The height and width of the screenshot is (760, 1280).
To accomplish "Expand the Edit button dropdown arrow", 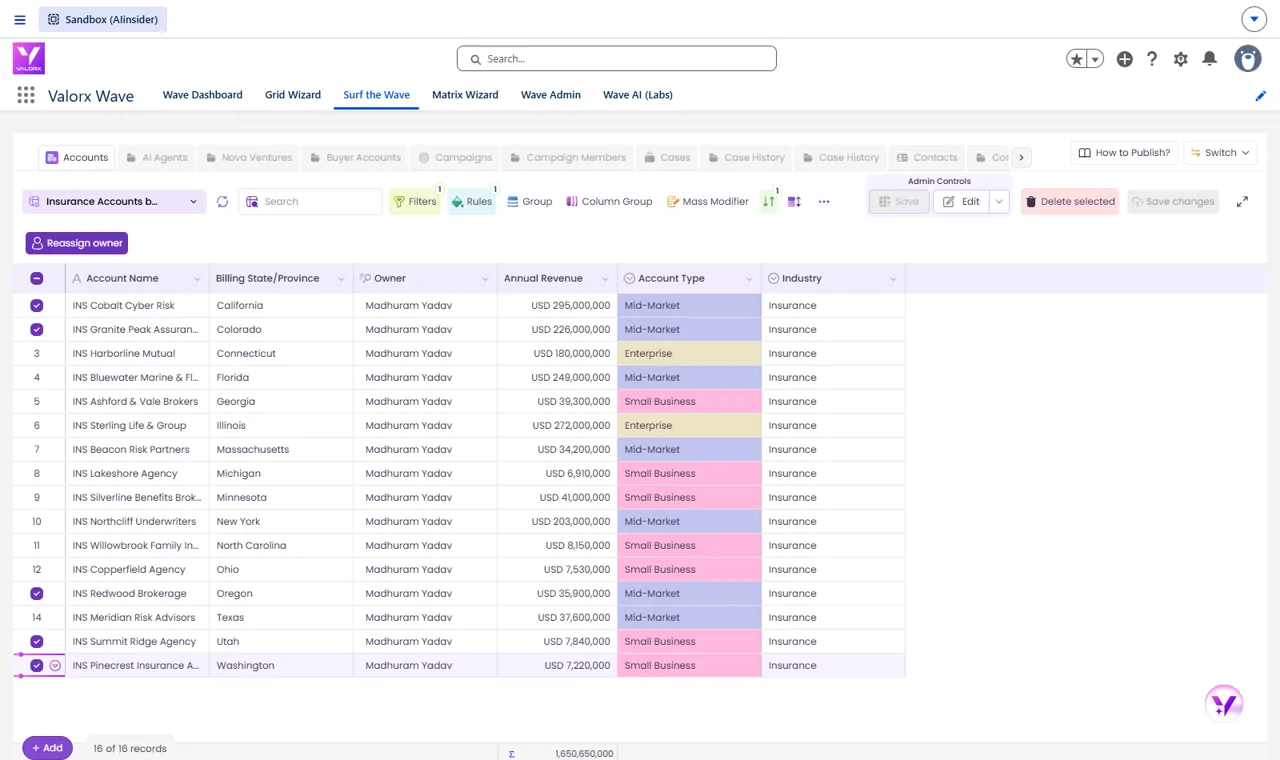I will click(999, 201).
